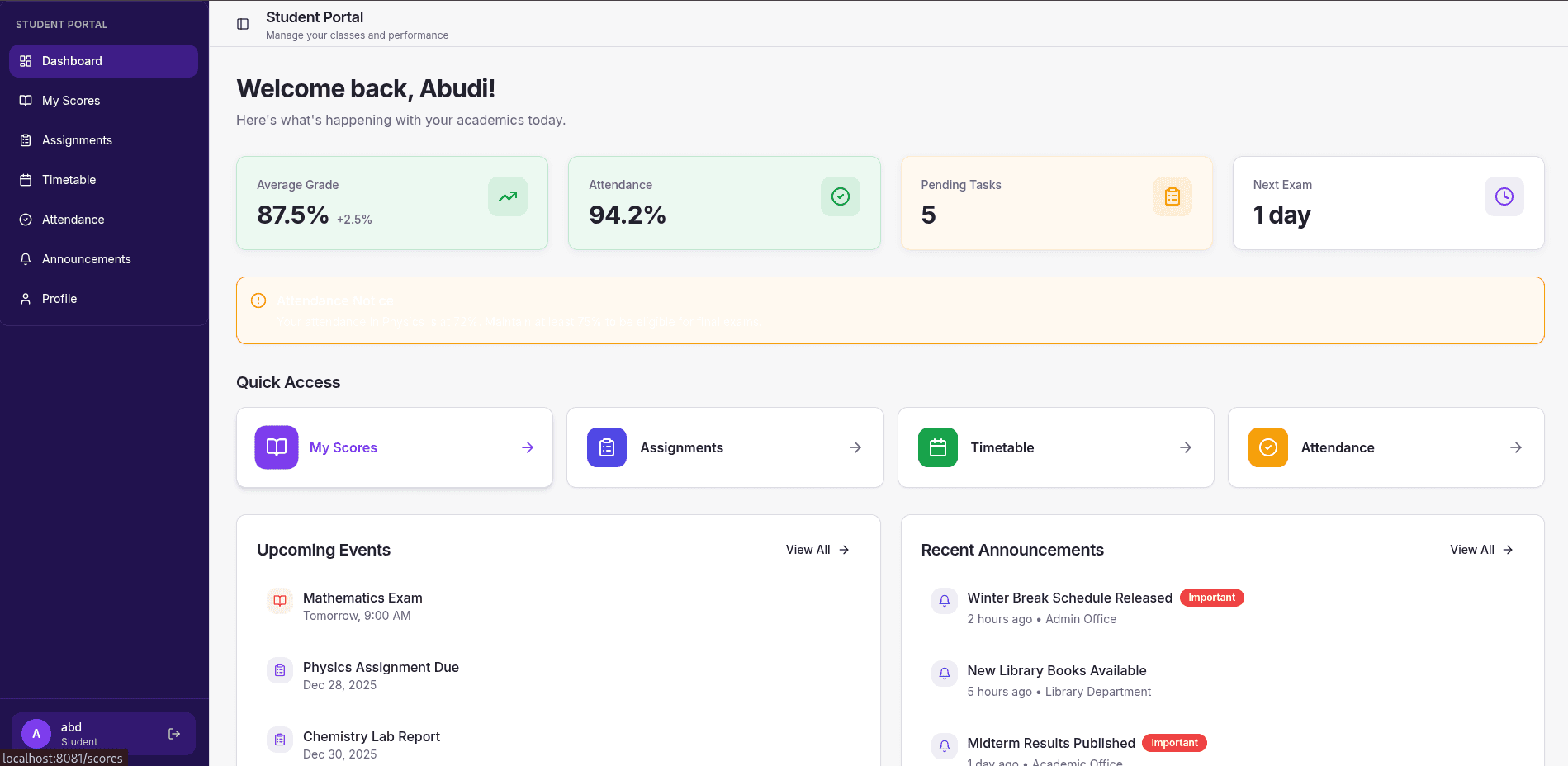Click the 5 hours ago Library Department line
The height and width of the screenshot is (766, 1568).
[1059, 692]
